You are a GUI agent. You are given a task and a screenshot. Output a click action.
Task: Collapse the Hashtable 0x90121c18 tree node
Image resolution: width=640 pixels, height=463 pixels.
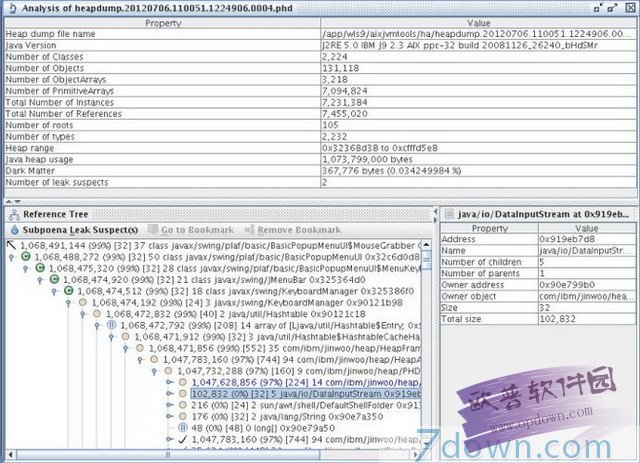82,315
